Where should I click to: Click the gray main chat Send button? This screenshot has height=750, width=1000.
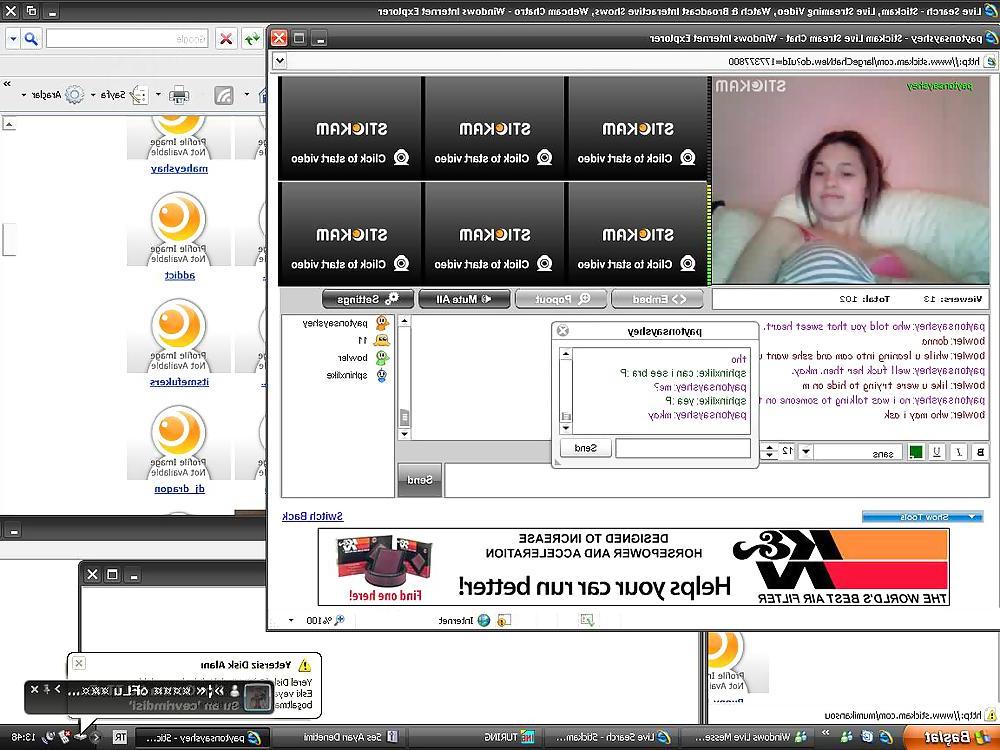[x=420, y=480]
